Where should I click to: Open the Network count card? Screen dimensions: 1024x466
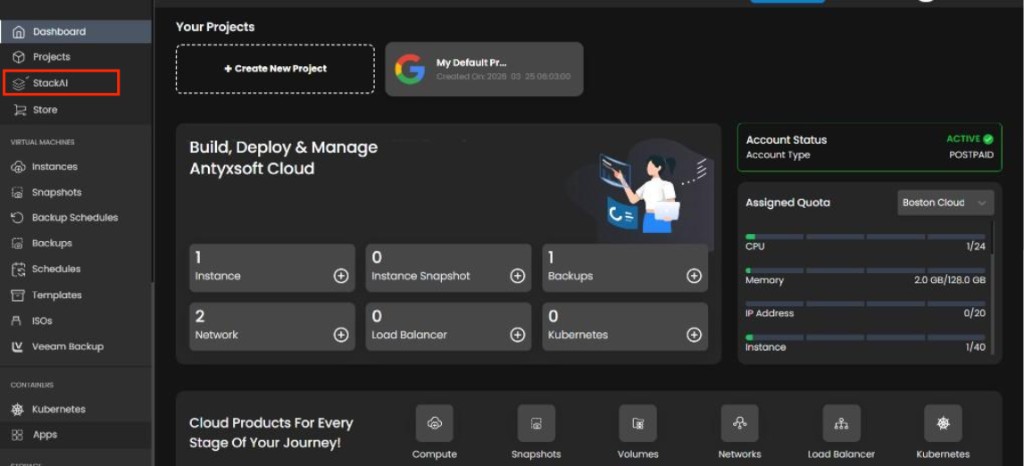click(272, 326)
